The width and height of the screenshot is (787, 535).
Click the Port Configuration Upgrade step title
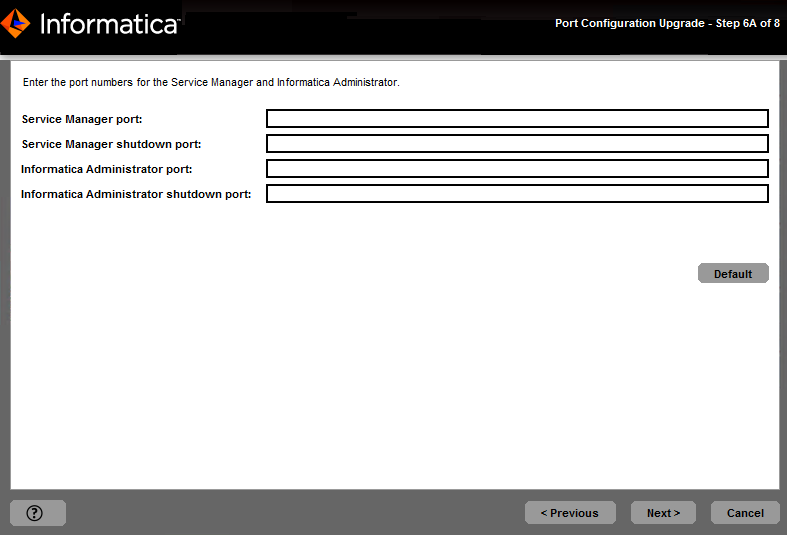click(667, 23)
